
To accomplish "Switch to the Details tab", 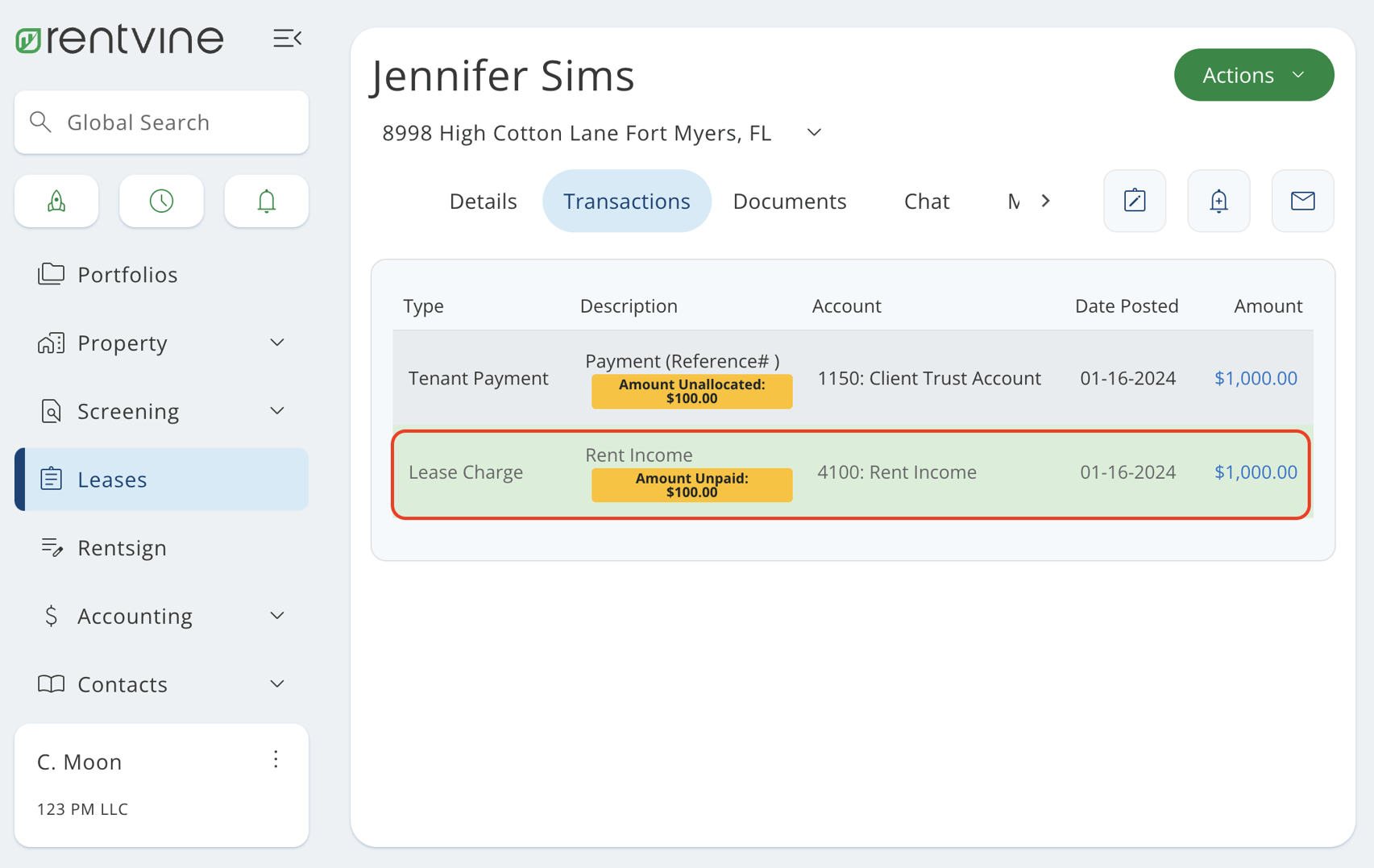I will pos(483,201).
